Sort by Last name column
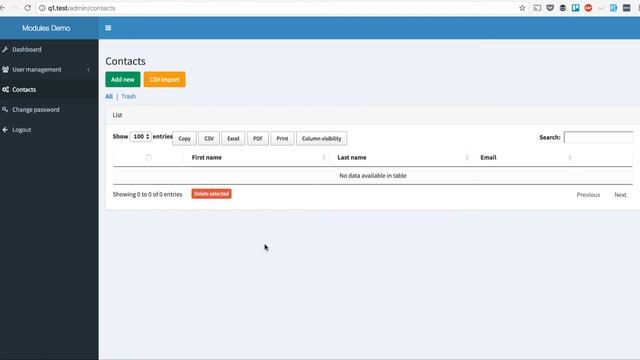 [400, 157]
